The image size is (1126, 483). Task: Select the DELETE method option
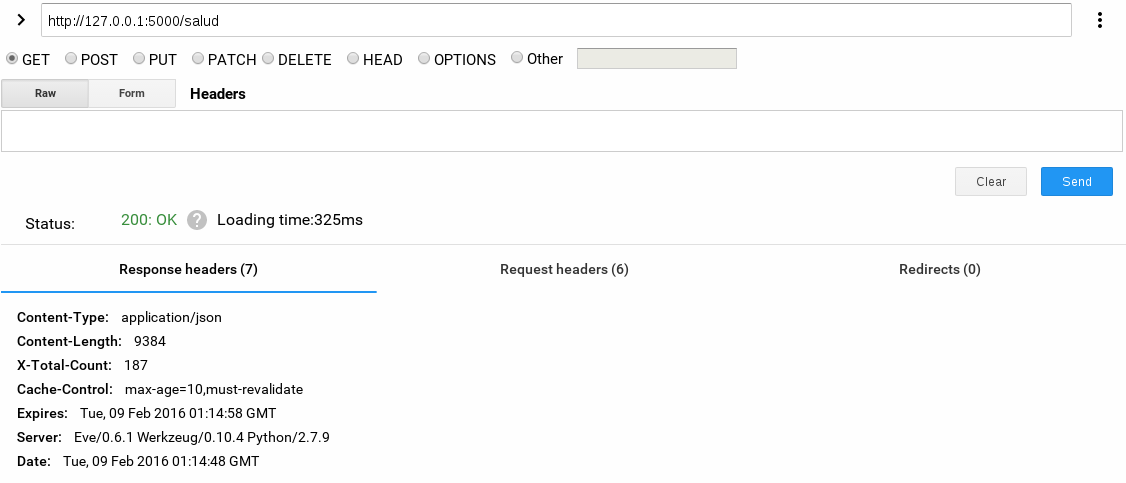point(268,59)
